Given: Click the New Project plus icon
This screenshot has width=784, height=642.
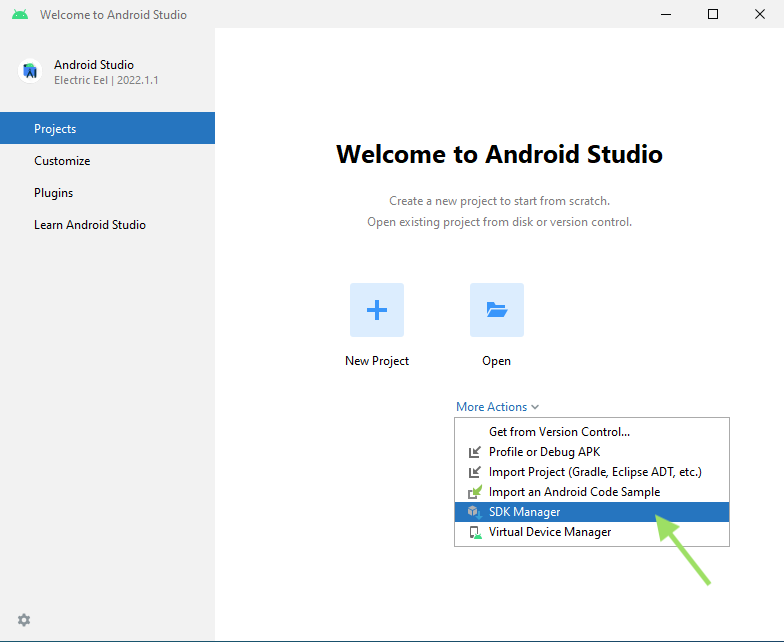Looking at the screenshot, I should (x=376, y=310).
